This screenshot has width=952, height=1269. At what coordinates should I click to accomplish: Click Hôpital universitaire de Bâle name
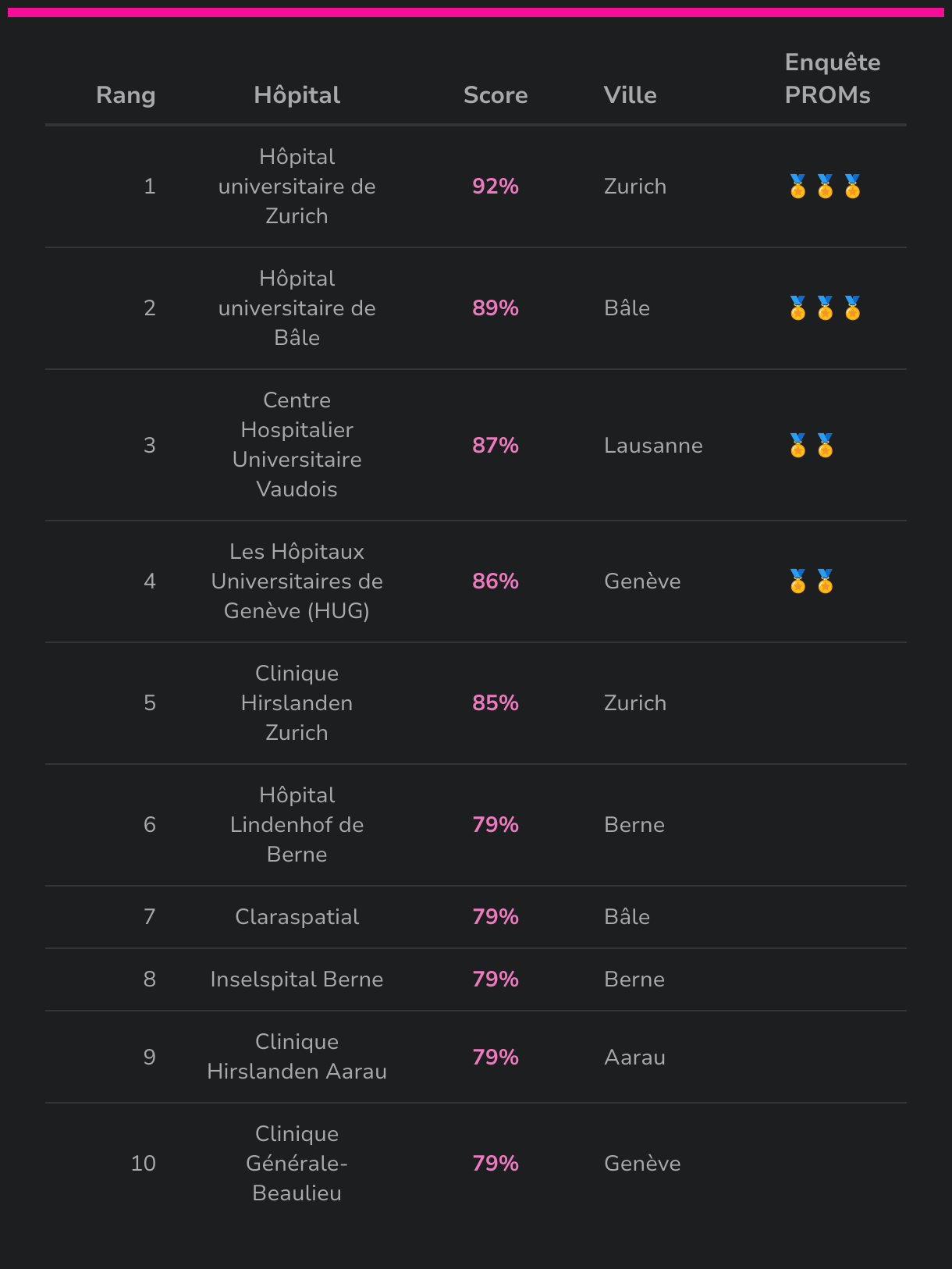click(297, 308)
